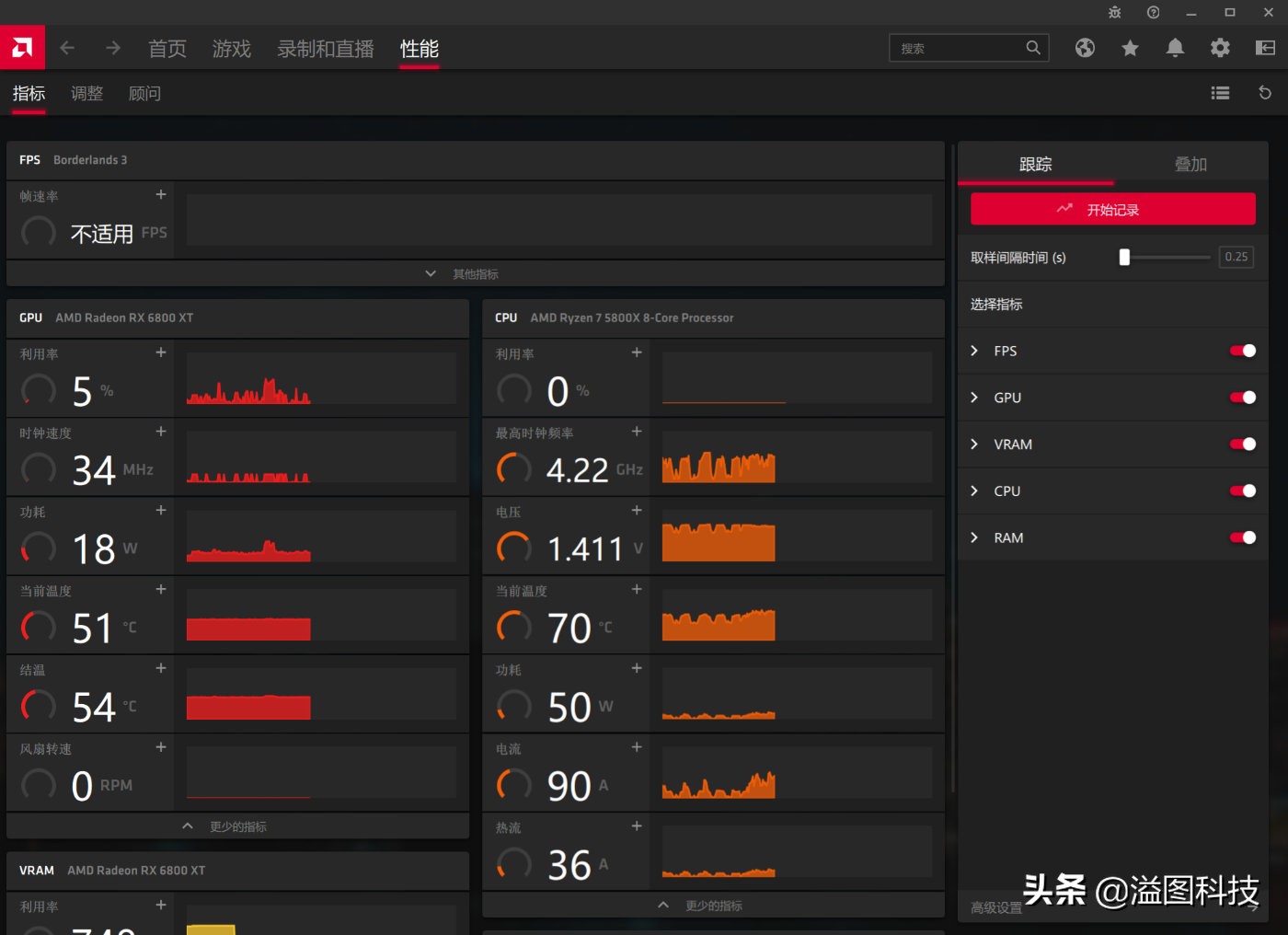
Task: Click the reset metrics arrow icon
Action: tap(1265, 93)
